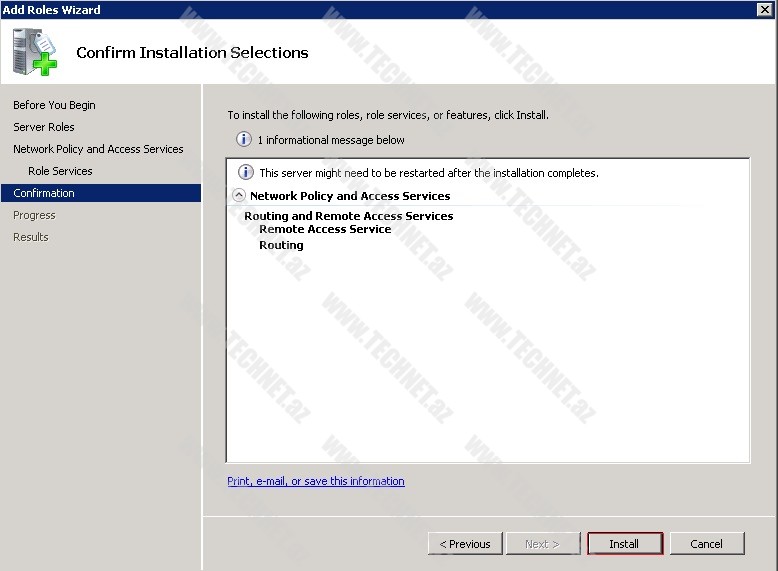778x571 pixels.
Task: Click the Routing entry in the list
Action: pyautogui.click(x=281, y=245)
